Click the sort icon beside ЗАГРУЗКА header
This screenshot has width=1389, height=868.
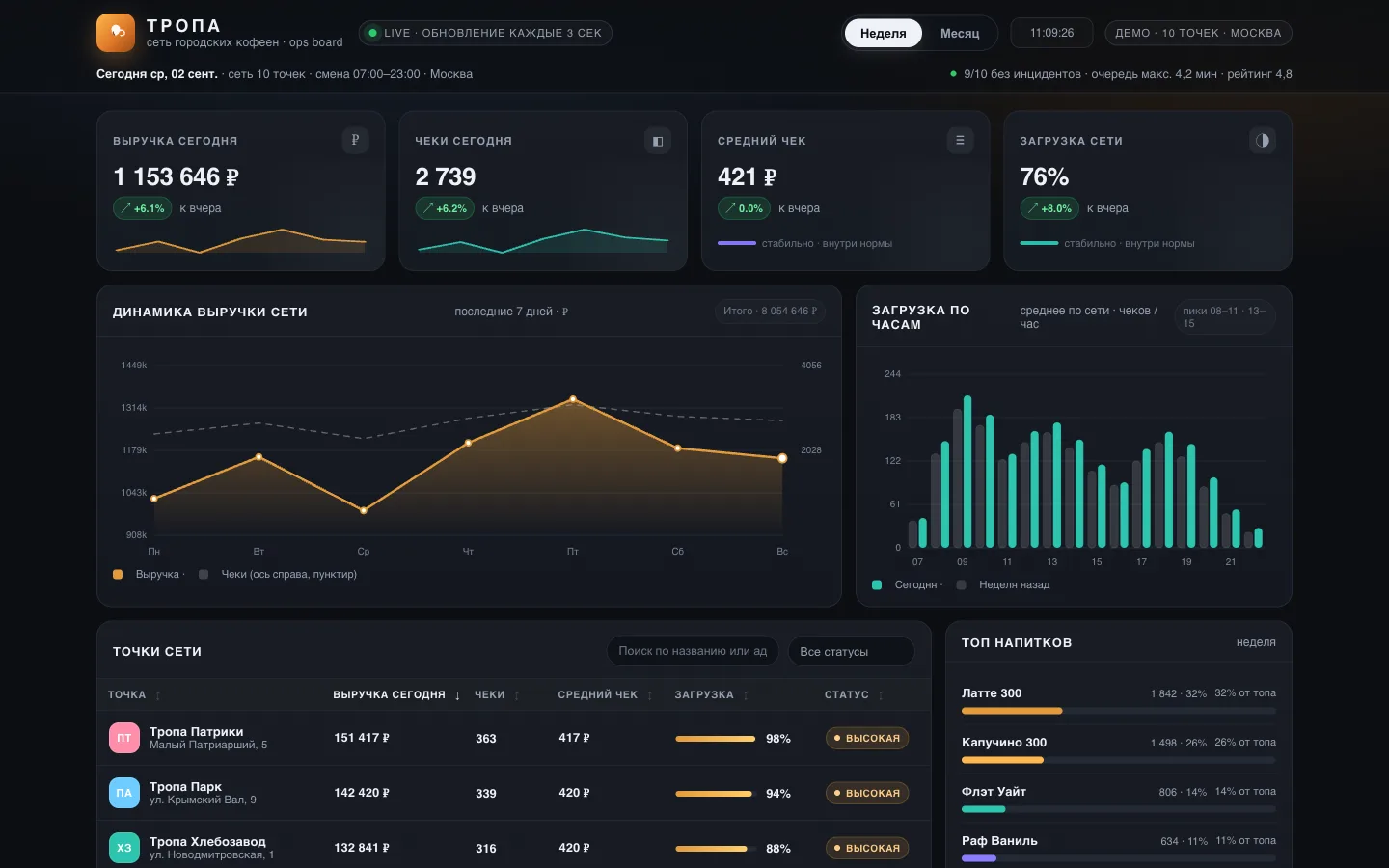pyautogui.click(x=746, y=695)
